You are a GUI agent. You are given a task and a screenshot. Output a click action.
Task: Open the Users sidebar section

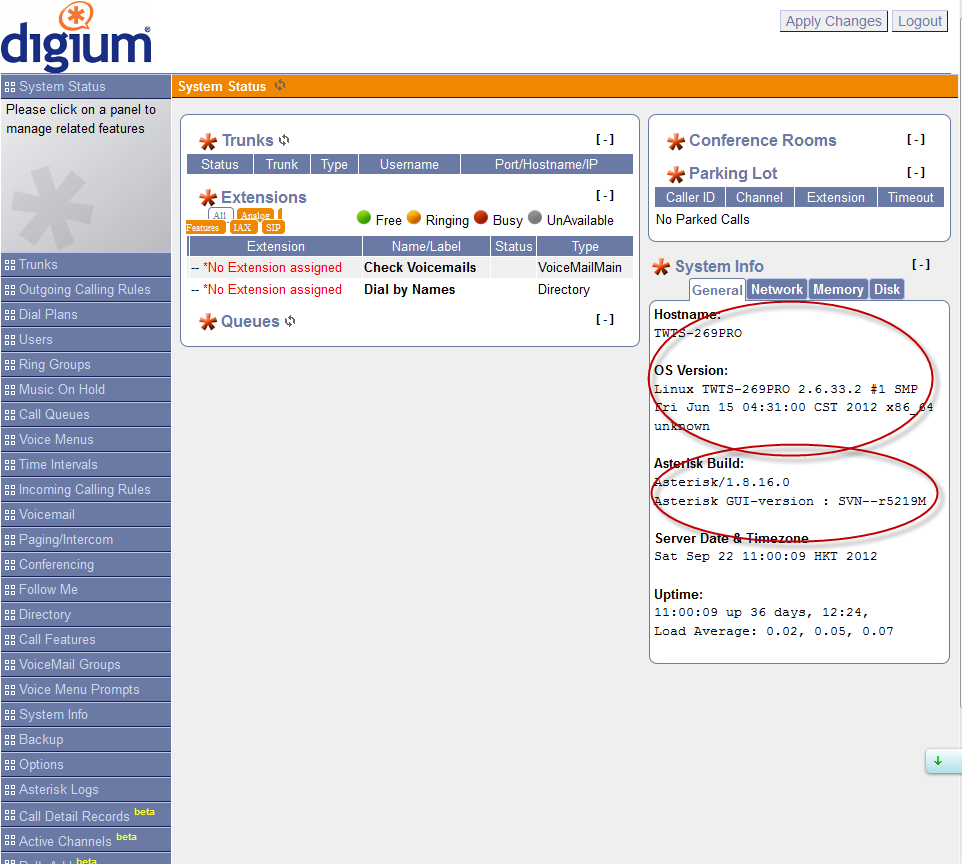tap(86, 340)
